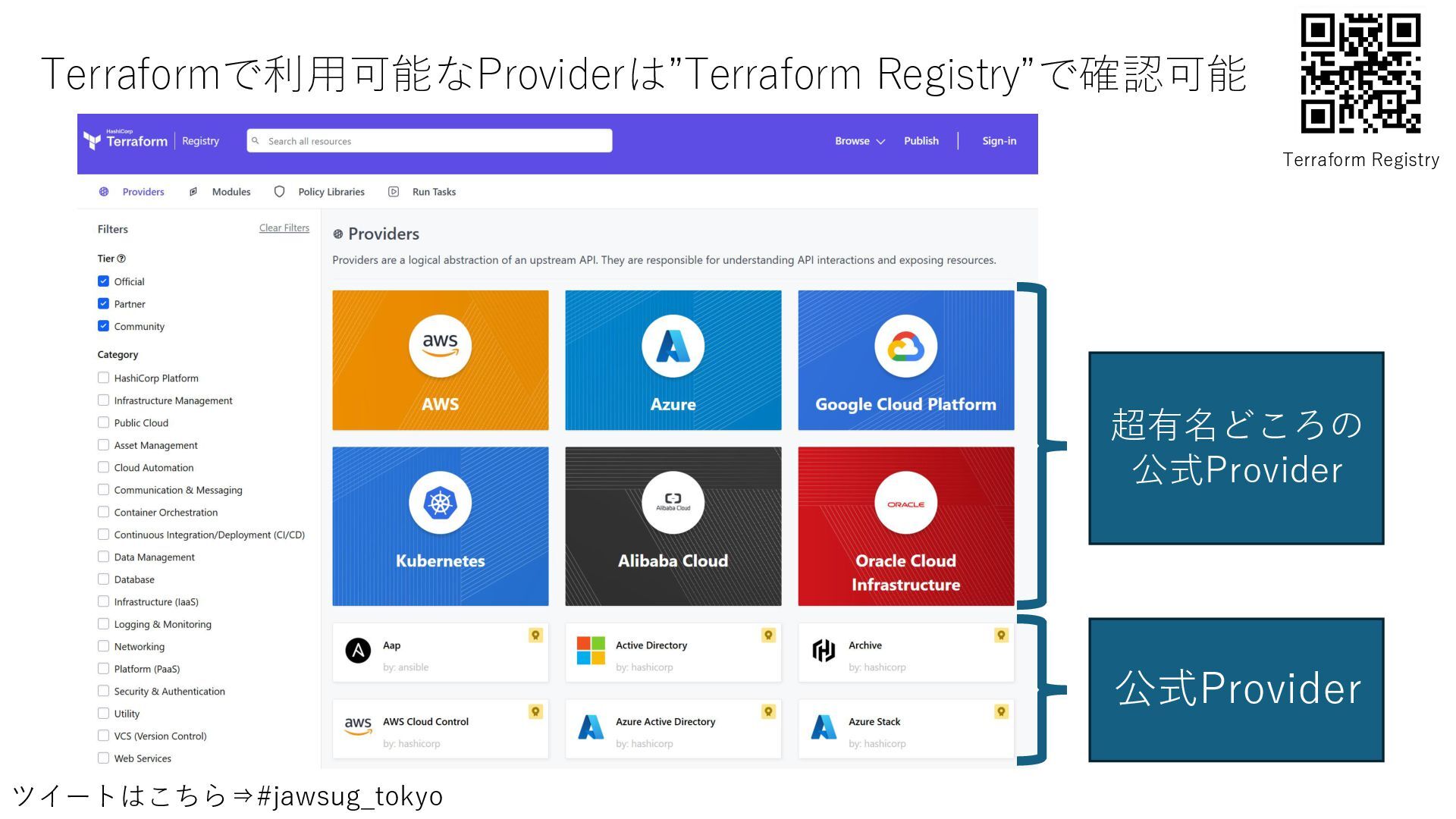Check the Networking category checkbox
The height and width of the screenshot is (819, 1456).
click(103, 646)
